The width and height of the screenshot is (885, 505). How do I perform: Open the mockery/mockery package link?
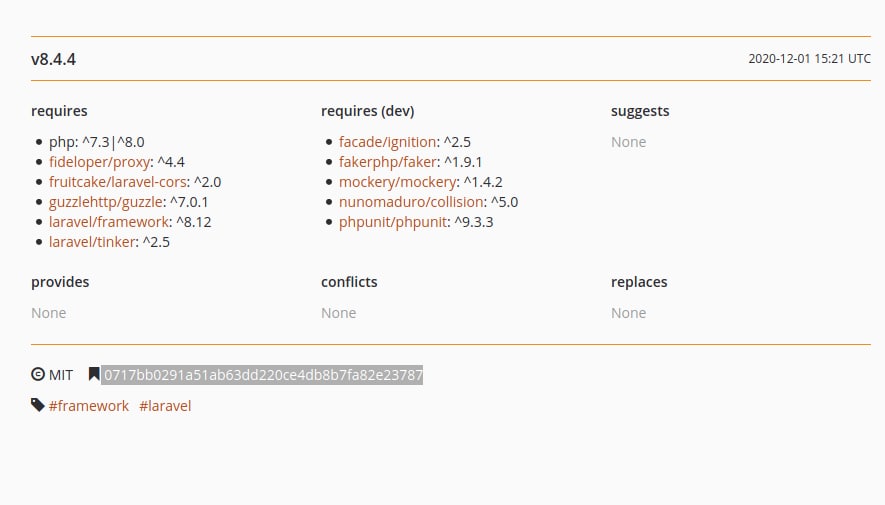click(x=398, y=182)
